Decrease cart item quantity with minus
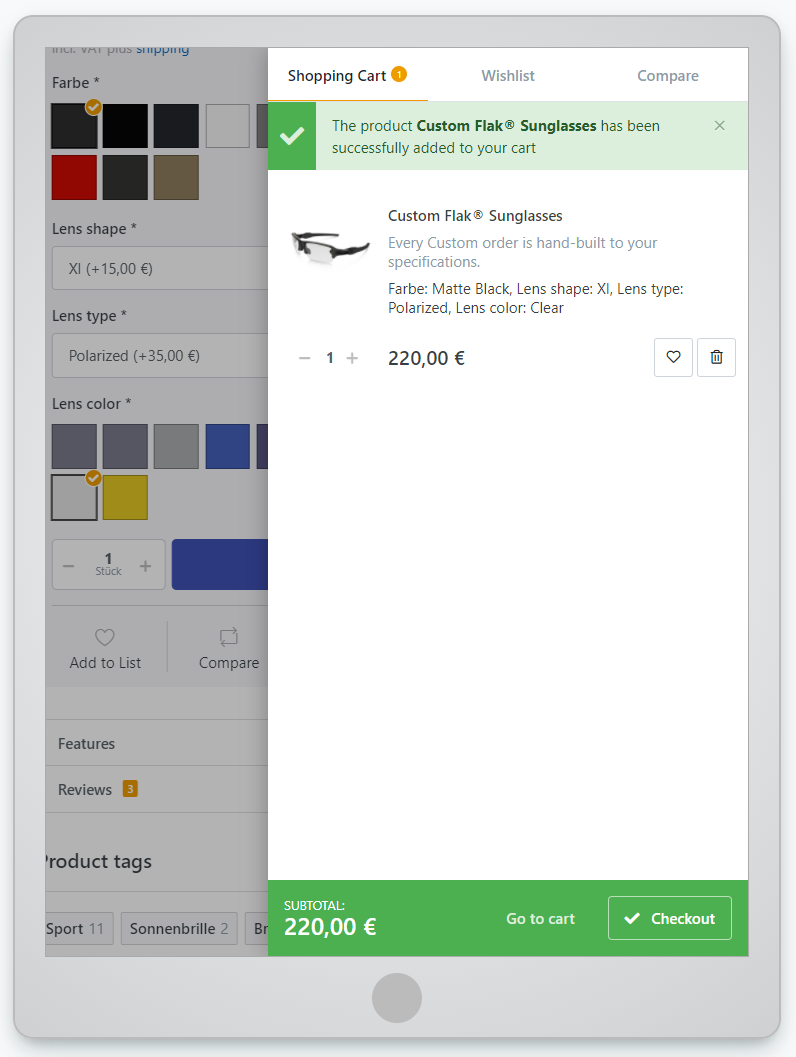Viewport: 796px width, 1057px height. coord(305,358)
